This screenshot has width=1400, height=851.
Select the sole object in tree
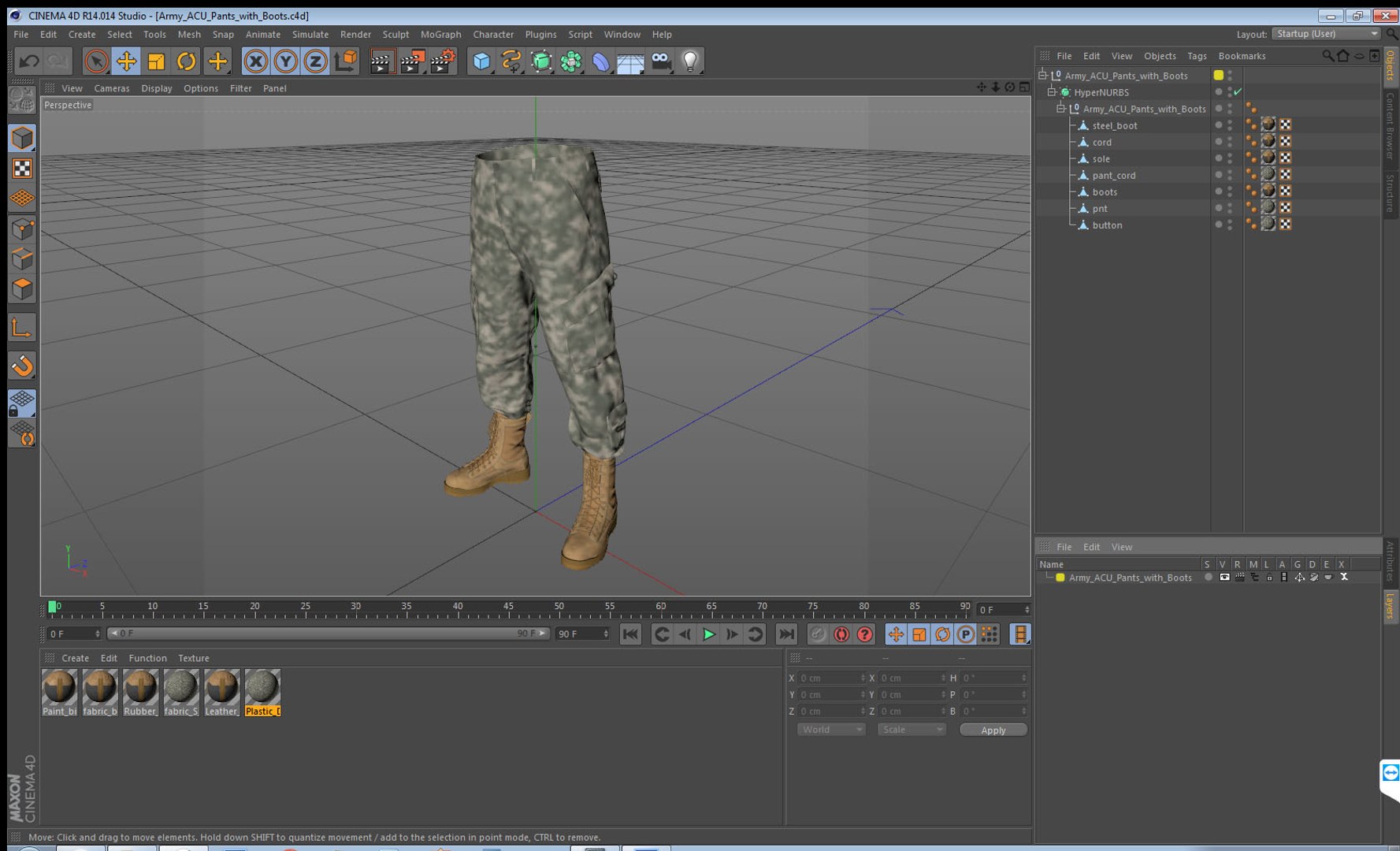(1101, 159)
